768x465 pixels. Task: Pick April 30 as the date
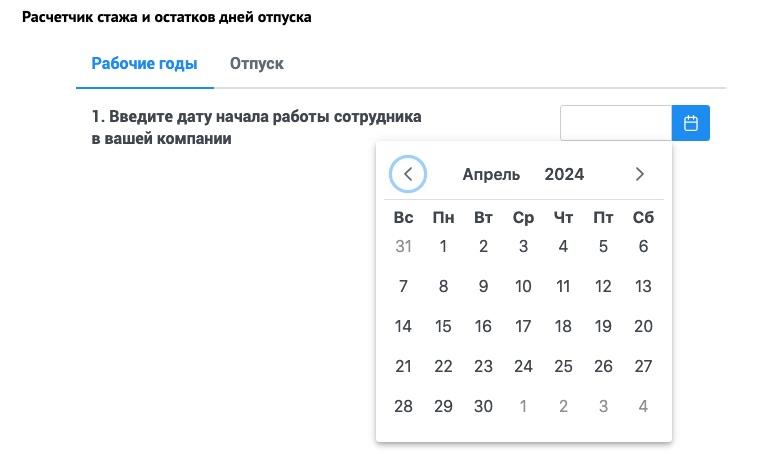(x=483, y=407)
